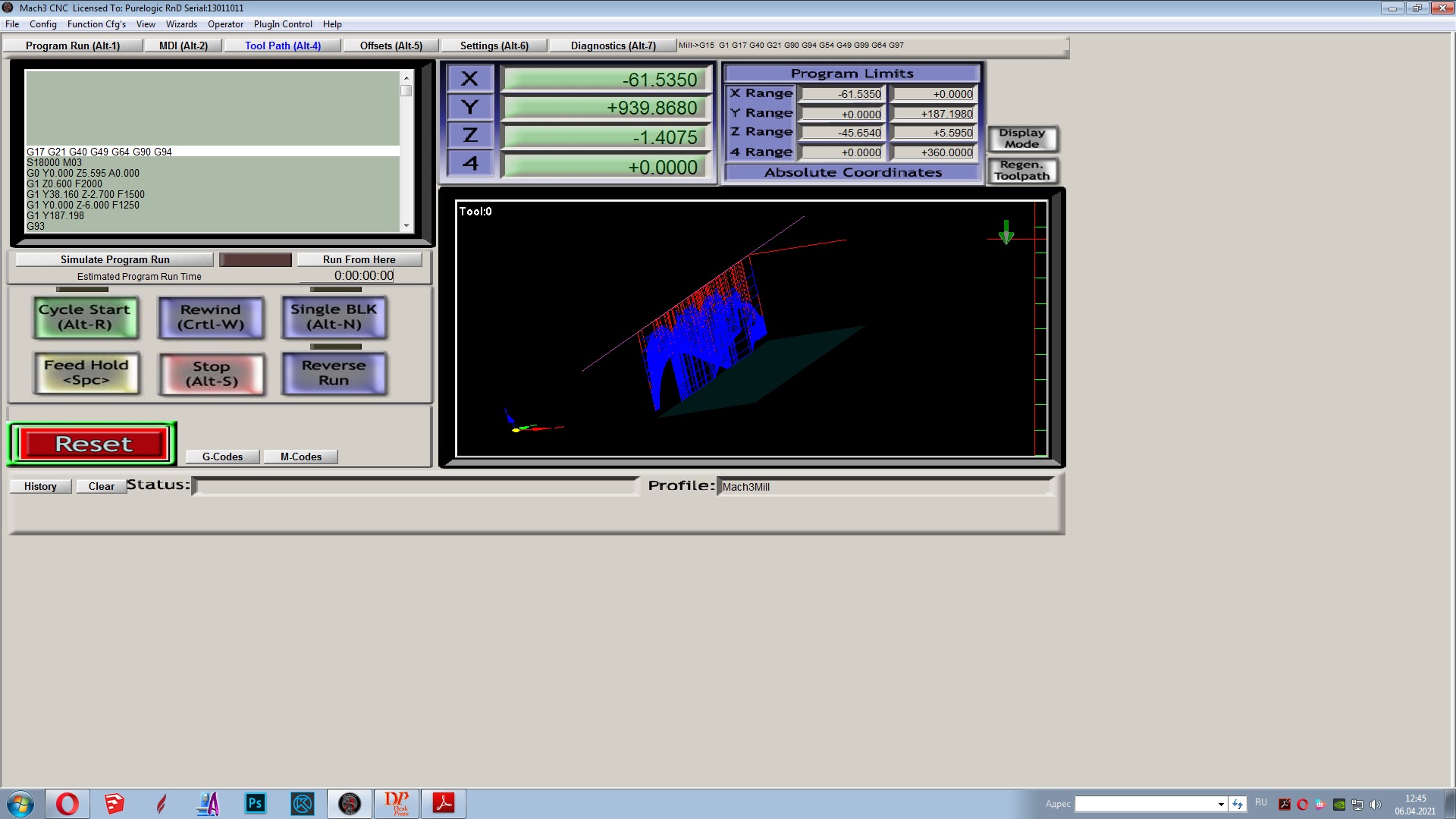Screen dimensions: 1456x819
Task: Expand the address bar dropdown in taskbar
Action: (1221, 804)
